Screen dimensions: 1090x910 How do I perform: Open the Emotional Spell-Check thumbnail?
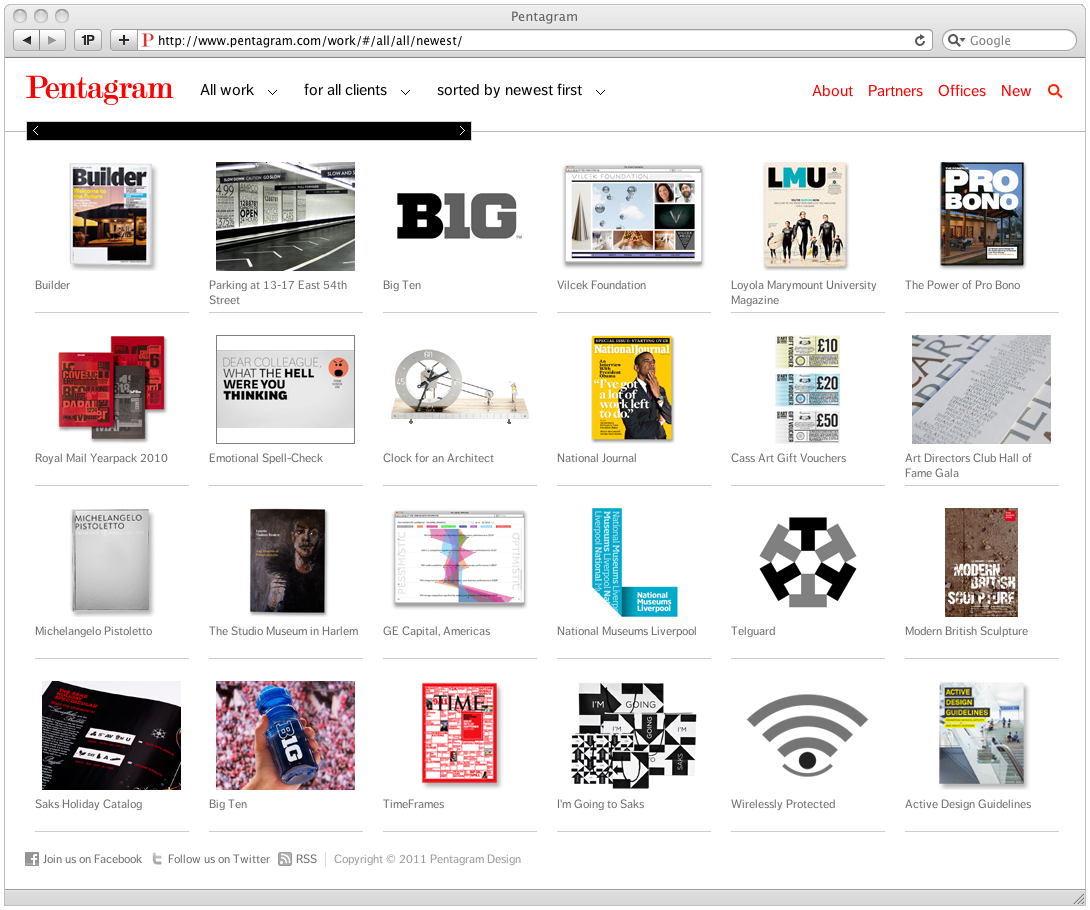pyautogui.click(x=285, y=389)
